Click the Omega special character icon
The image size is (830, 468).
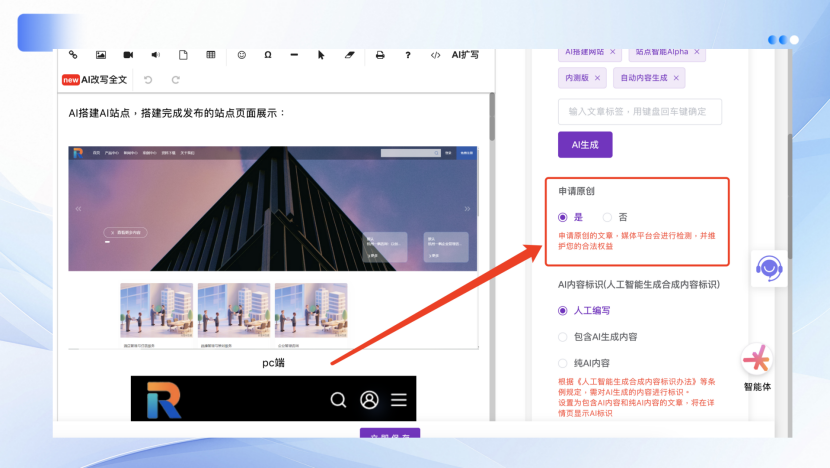[268, 55]
